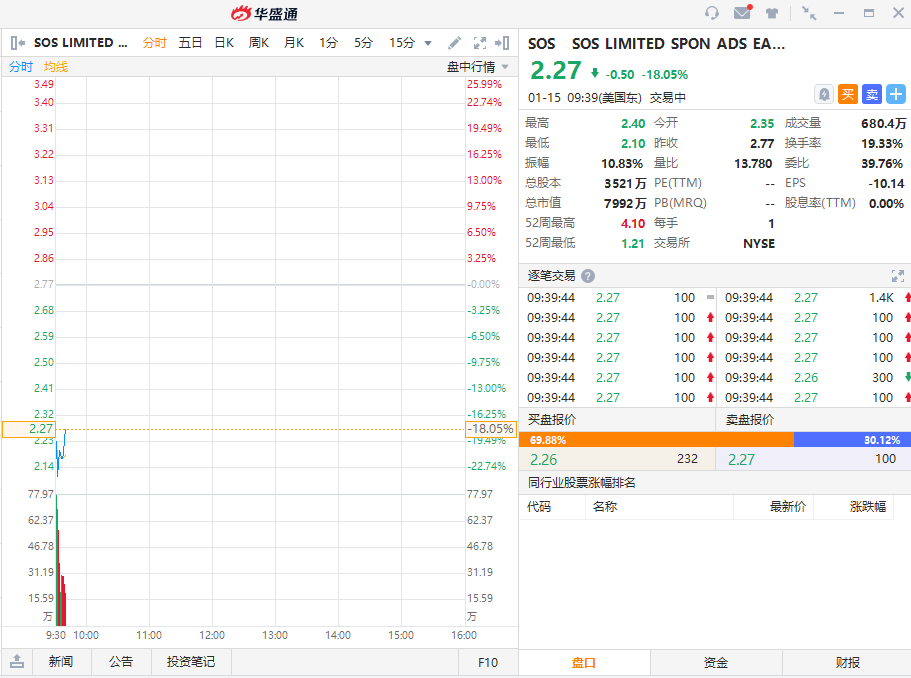The height and width of the screenshot is (678, 911).
Task: Collapse the left panel using arrow icon
Action: (x=17, y=43)
